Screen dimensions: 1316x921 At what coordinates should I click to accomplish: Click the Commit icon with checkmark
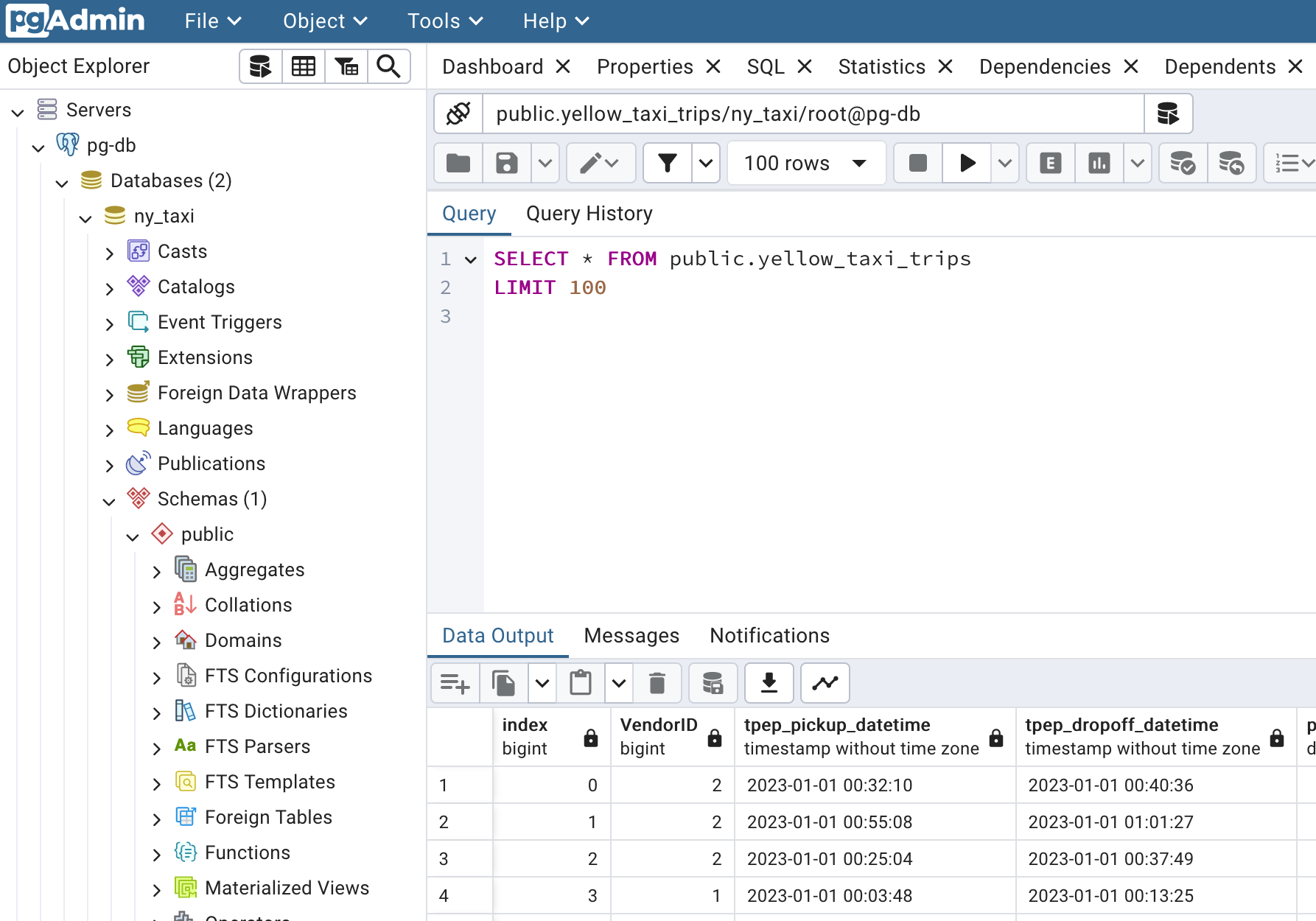click(1183, 163)
